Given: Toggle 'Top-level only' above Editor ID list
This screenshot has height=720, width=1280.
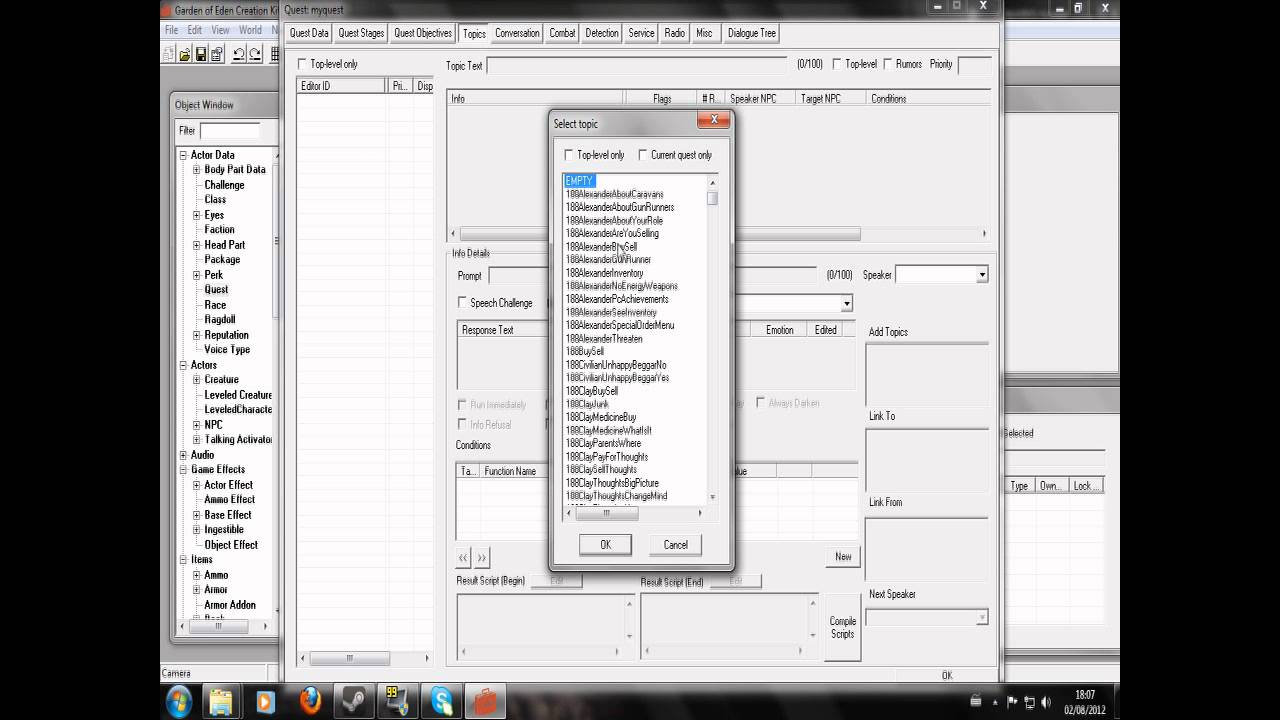Looking at the screenshot, I should pos(303,64).
